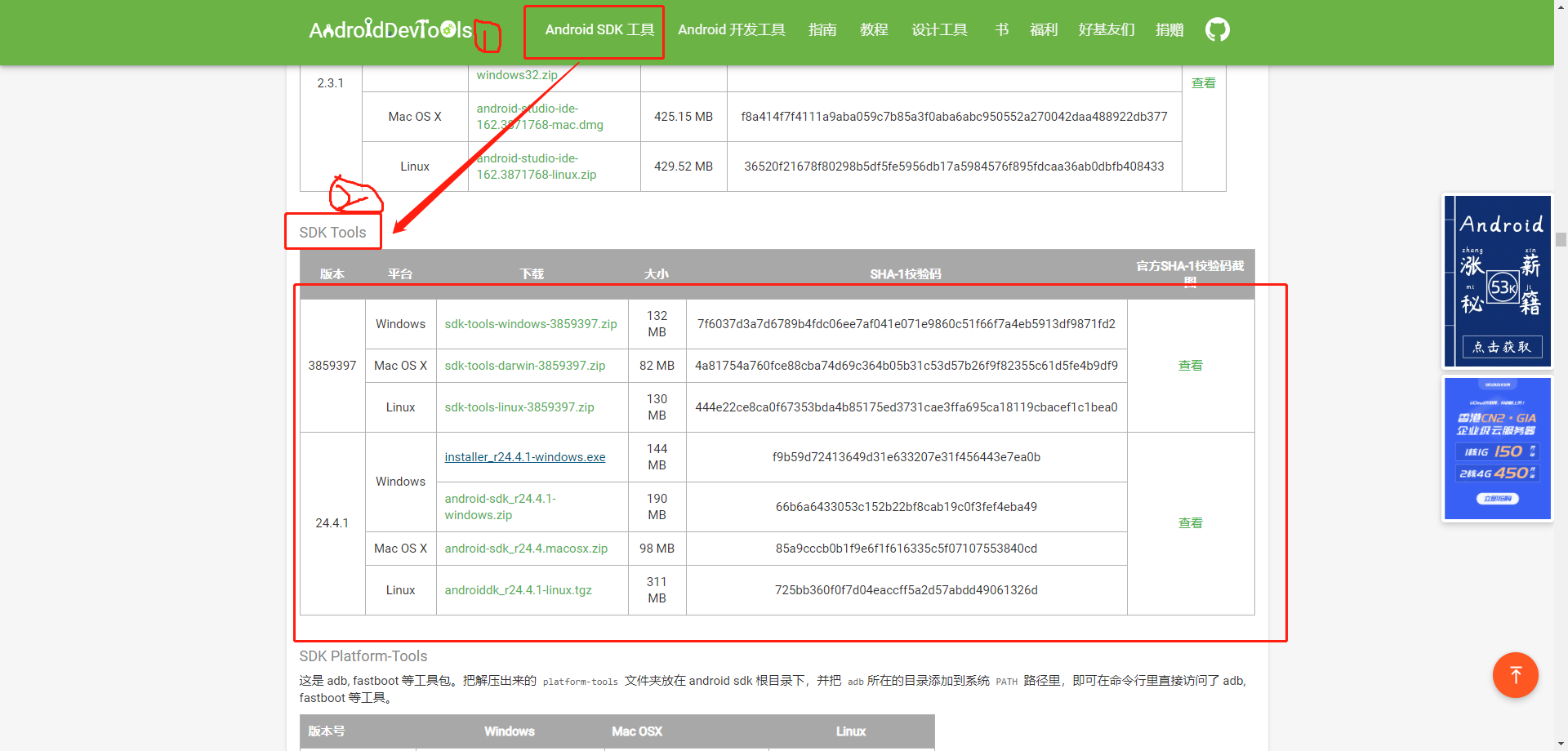Select hash 725bb360f0f7d04eaccff5a2d57abdd49061326d

(x=906, y=590)
